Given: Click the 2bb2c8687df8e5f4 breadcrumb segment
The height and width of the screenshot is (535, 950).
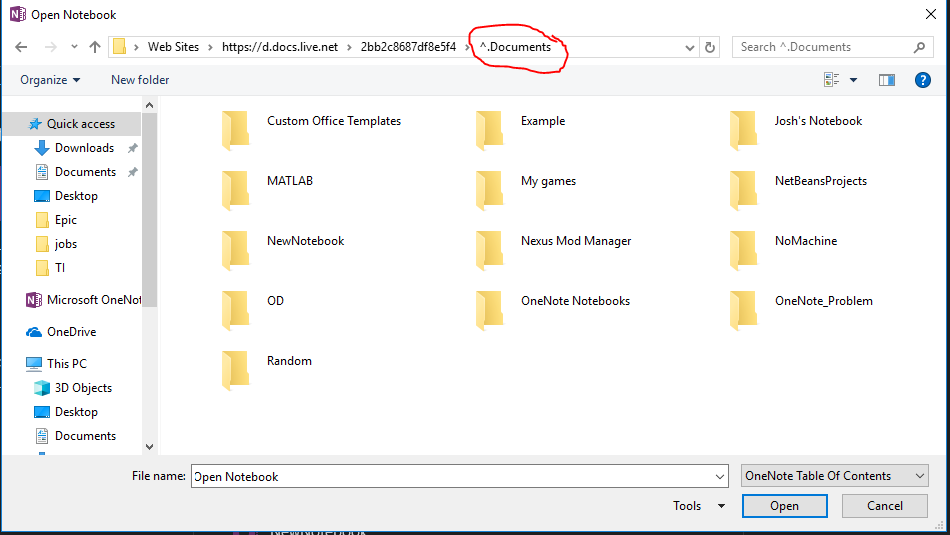Looking at the screenshot, I should pos(408,47).
